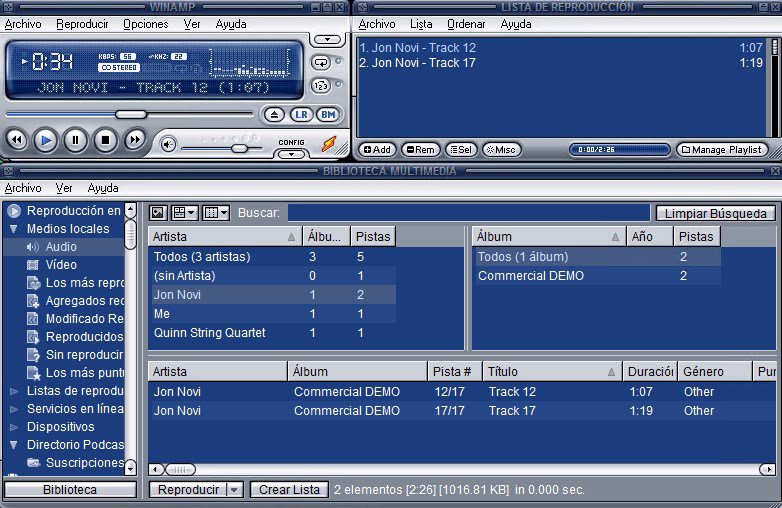Click the Los más puntuados icon
Screen dimensions: 782x508
click(33, 372)
